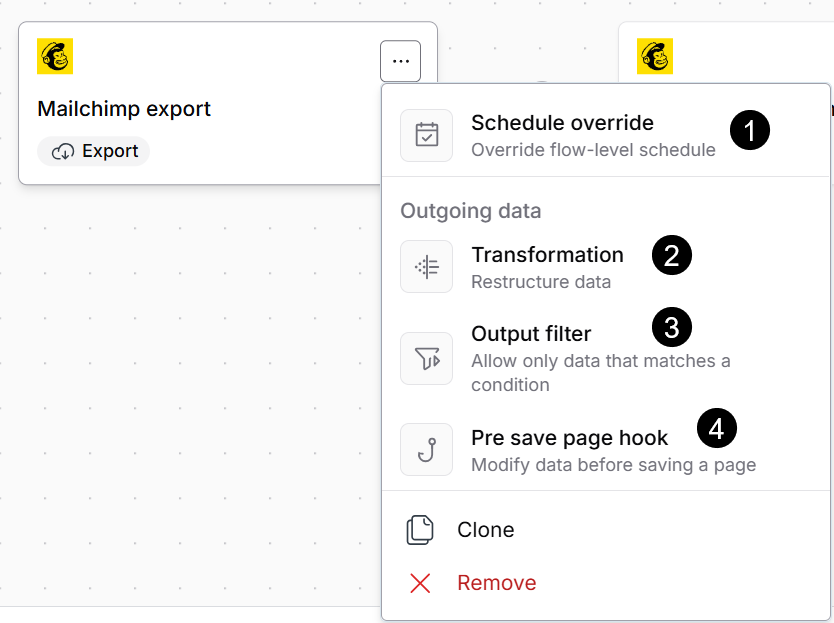
Task: Click 'Modify data before saving a page' text
Action: click(613, 465)
